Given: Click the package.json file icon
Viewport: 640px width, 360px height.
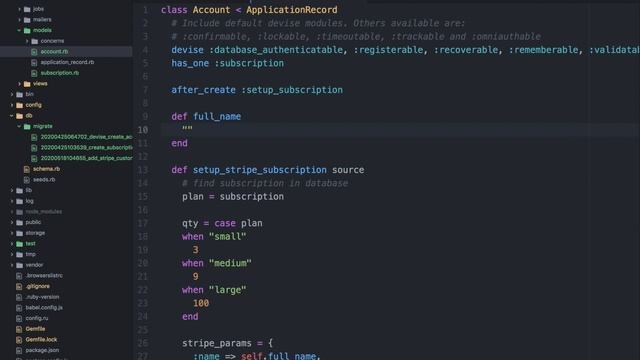Looking at the screenshot, I should 19,350.
